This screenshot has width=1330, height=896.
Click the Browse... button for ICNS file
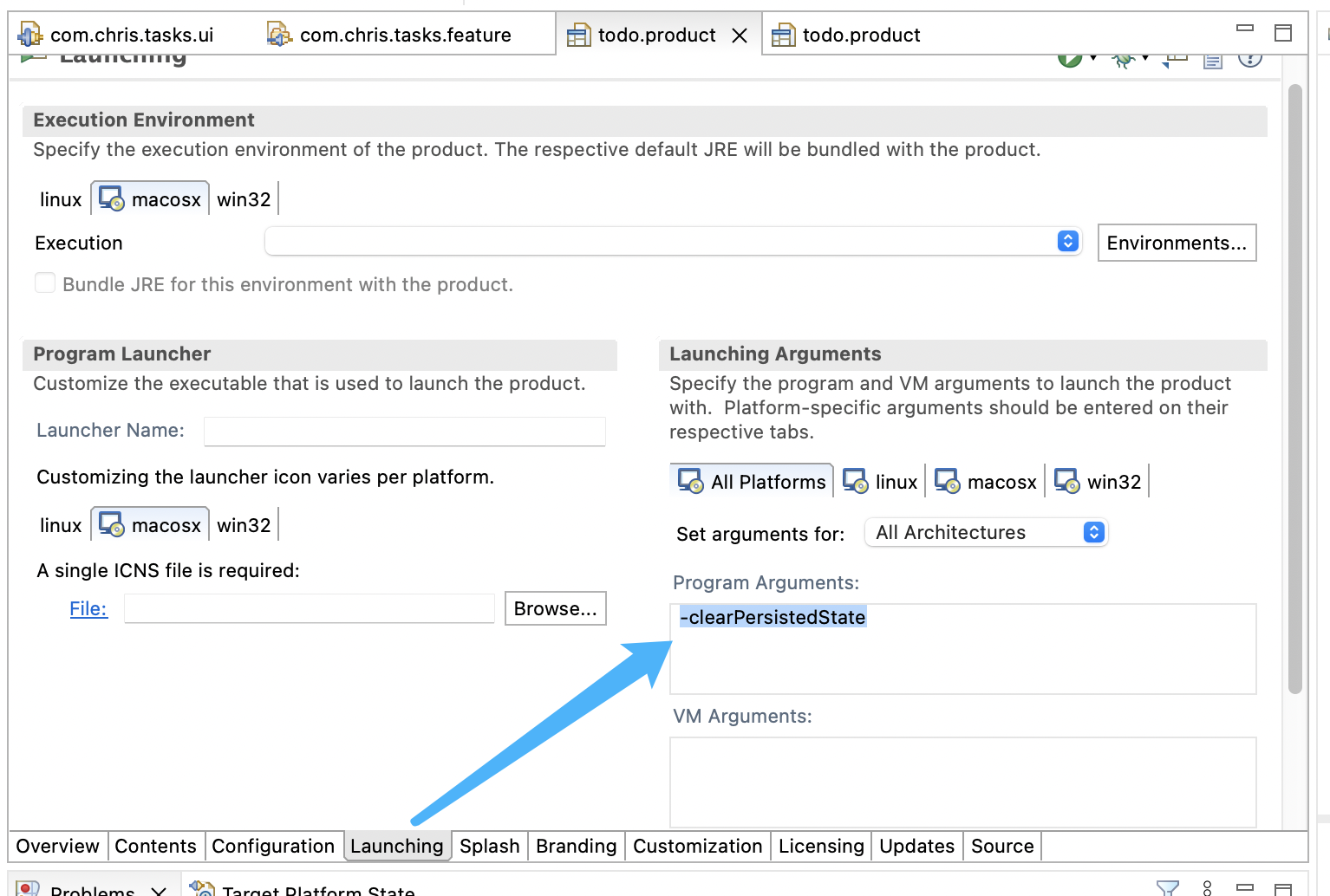point(556,608)
